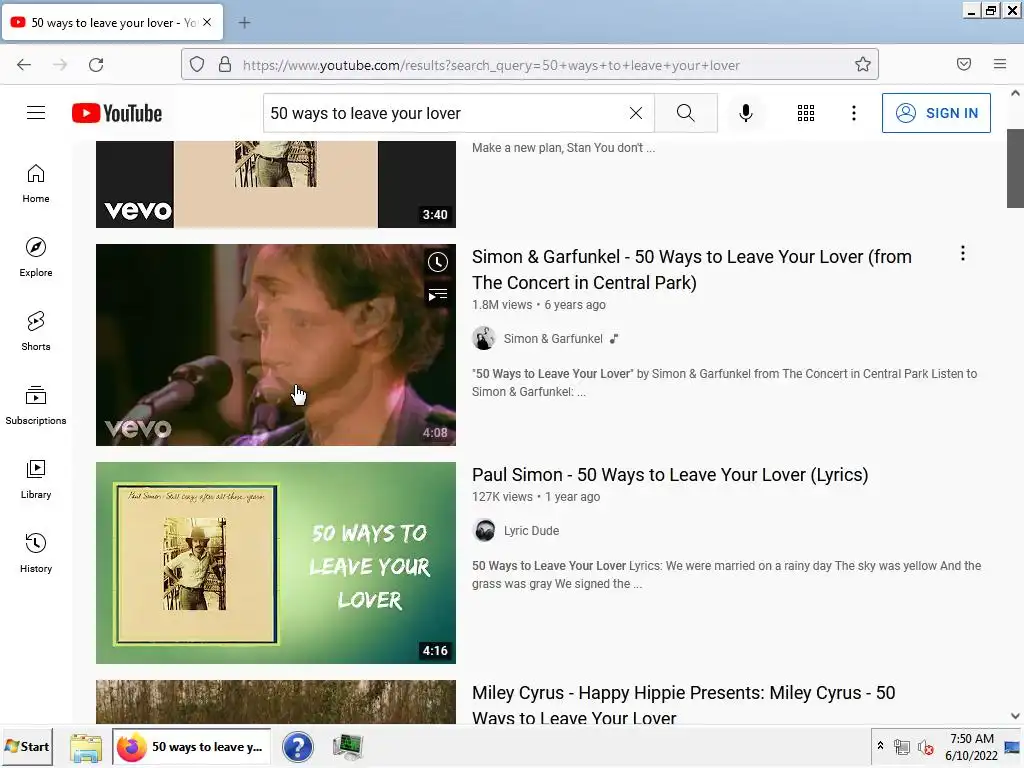The width and height of the screenshot is (1024, 768).
Task: Open Simon & Garfunkel Central Park video title
Action: point(692,270)
